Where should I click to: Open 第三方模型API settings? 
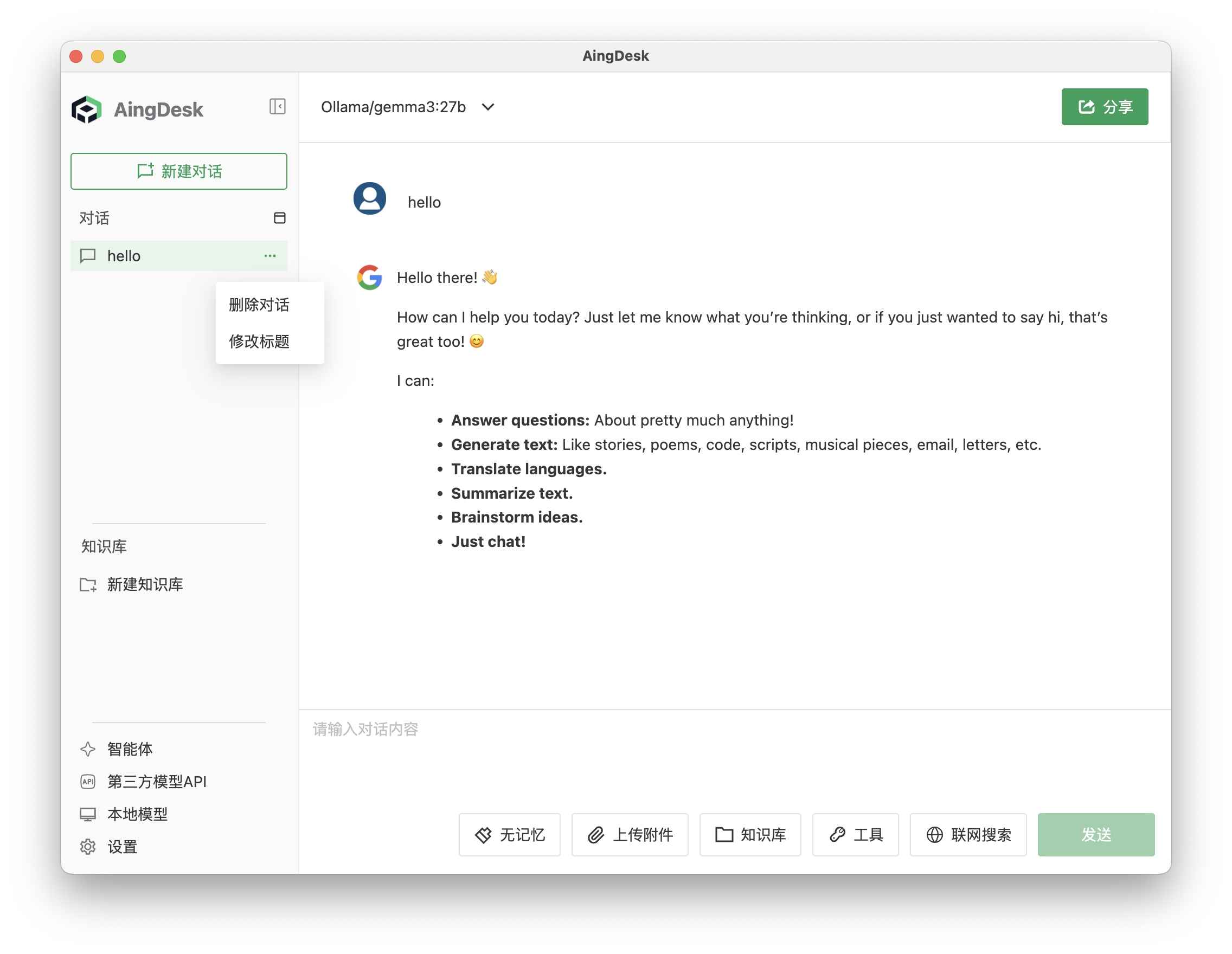156,782
